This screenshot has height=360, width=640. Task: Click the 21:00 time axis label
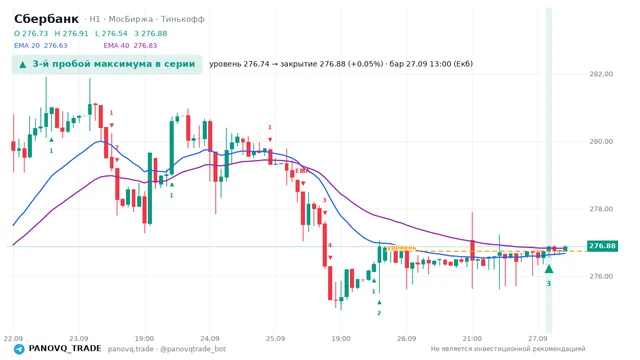(472, 339)
